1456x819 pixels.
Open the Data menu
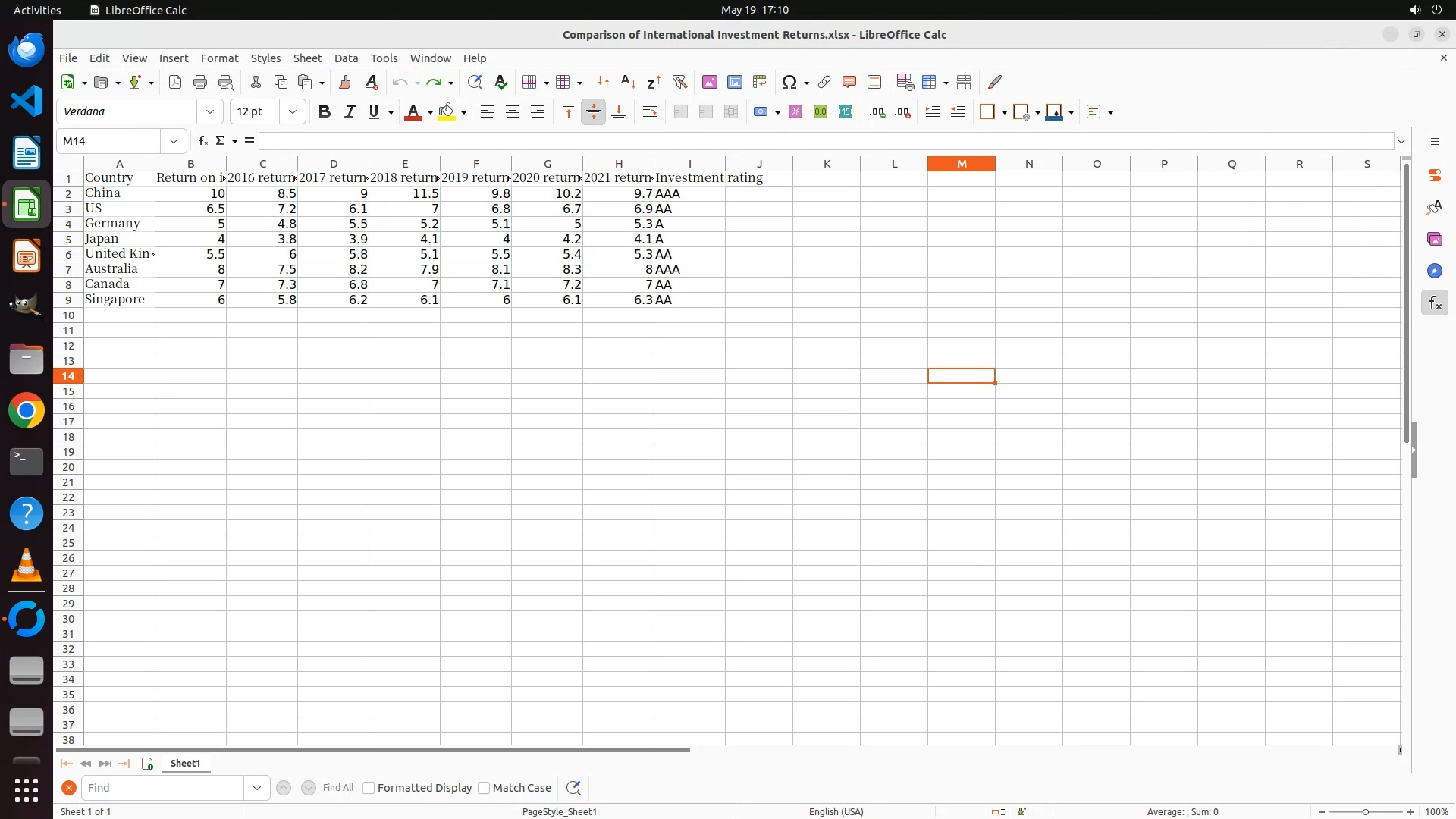[x=346, y=58]
